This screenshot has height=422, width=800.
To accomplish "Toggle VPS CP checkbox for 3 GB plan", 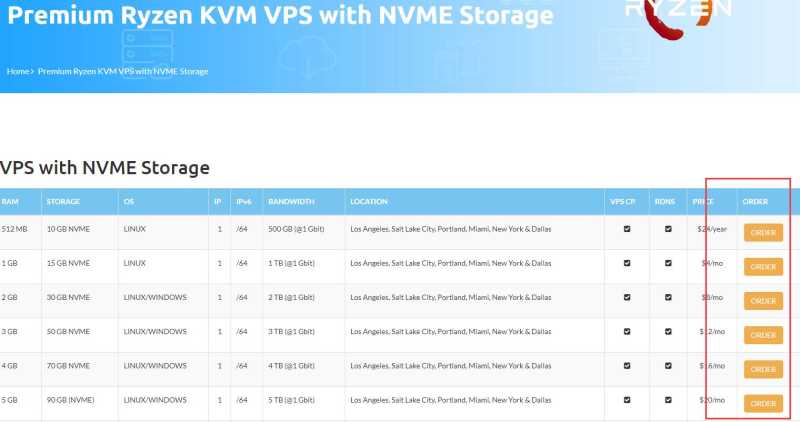I will click(x=627, y=331).
